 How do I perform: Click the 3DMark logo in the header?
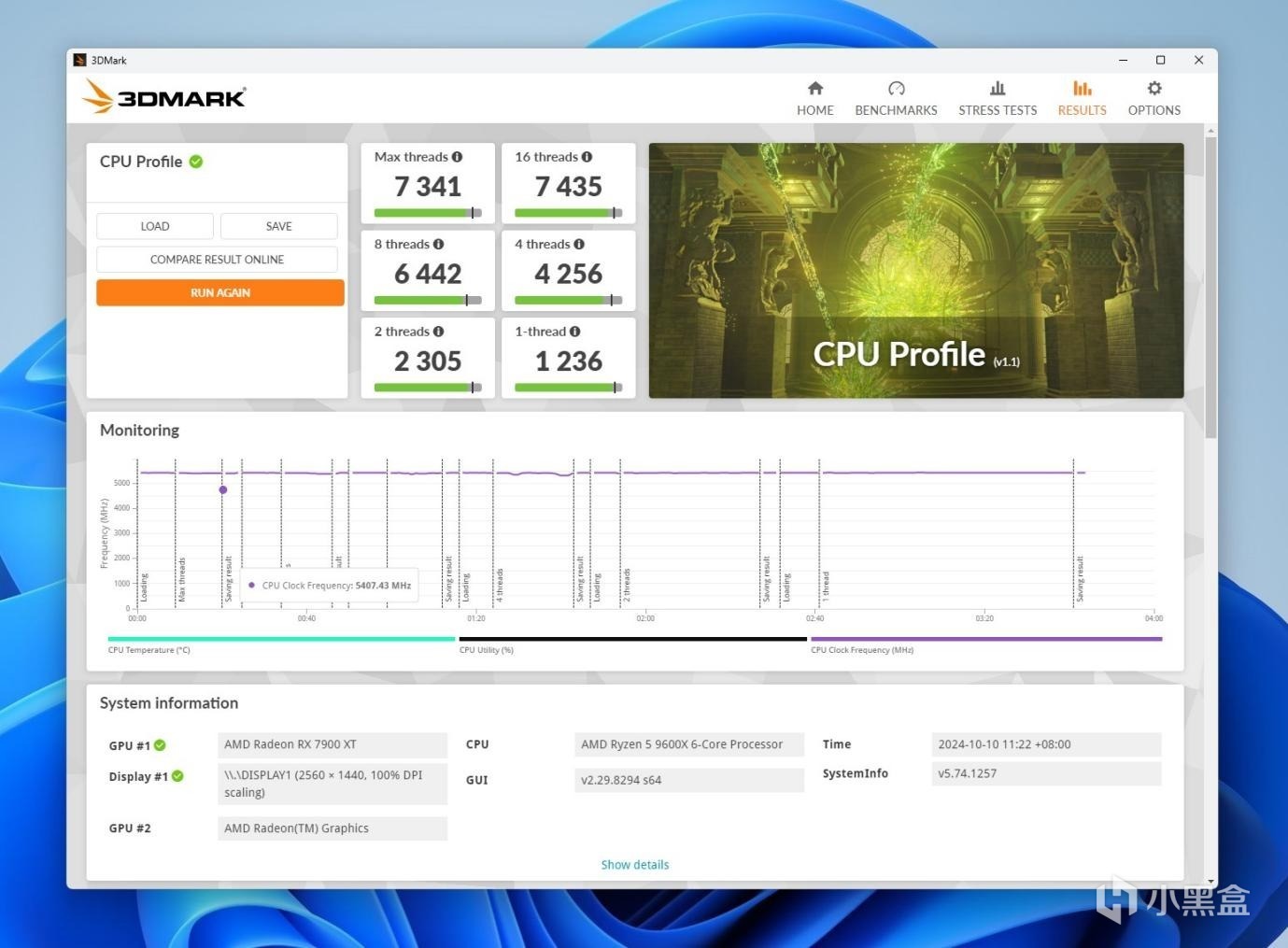click(164, 97)
